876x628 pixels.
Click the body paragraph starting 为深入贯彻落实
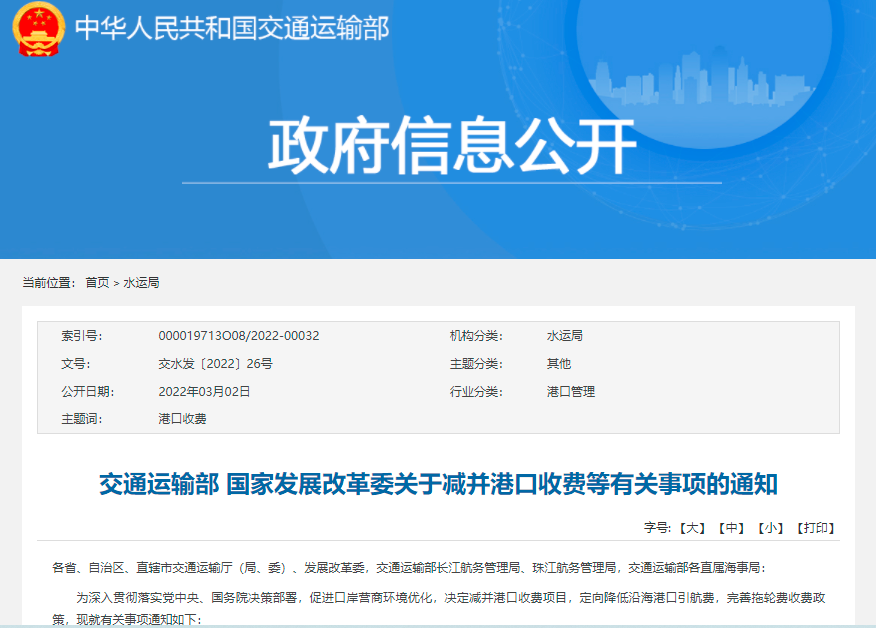(x=450, y=597)
